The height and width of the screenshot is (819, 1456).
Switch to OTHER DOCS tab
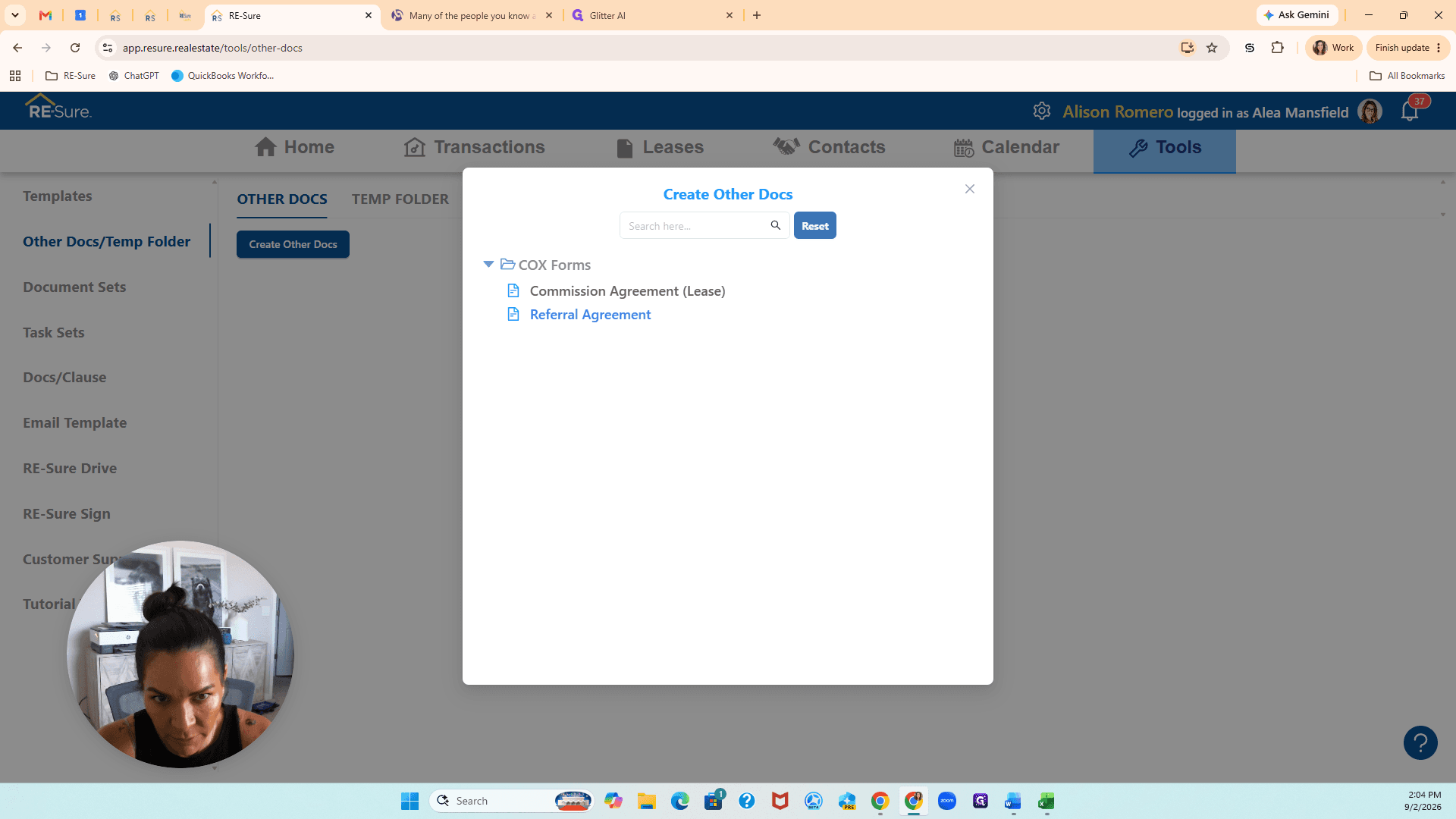point(282,199)
